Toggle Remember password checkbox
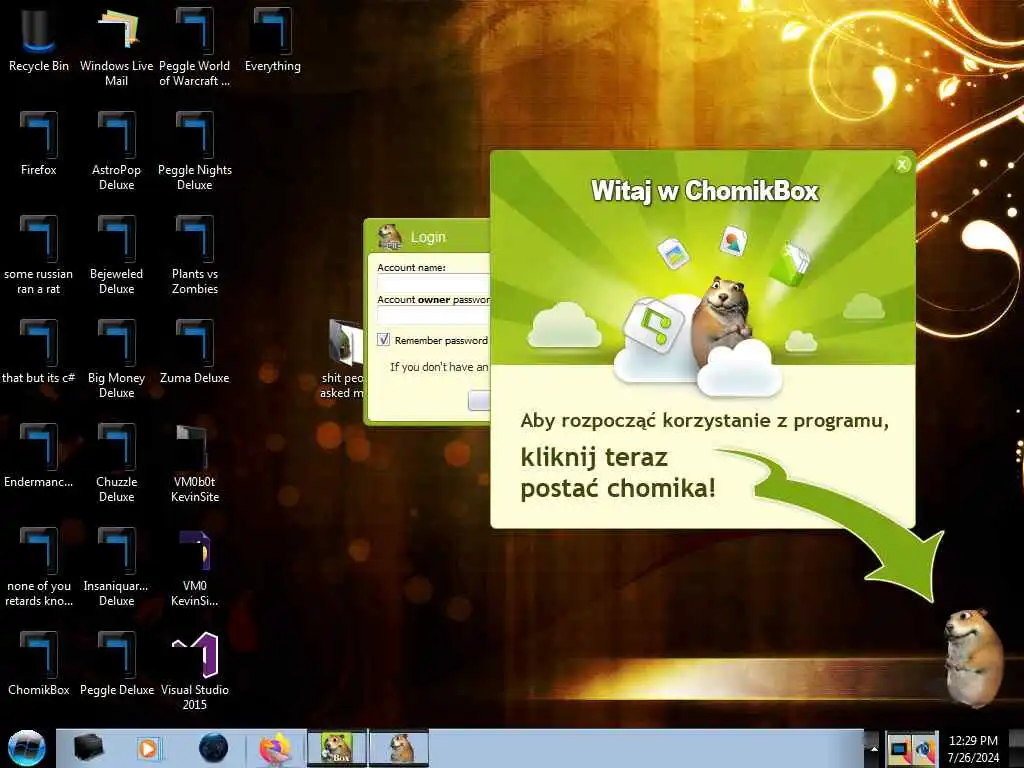The image size is (1024, 768). click(383, 340)
